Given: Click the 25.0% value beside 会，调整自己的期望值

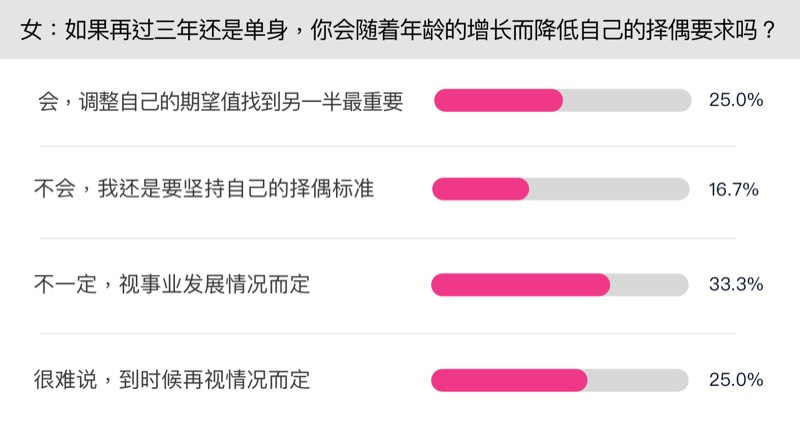Looking at the screenshot, I should [x=736, y=101].
